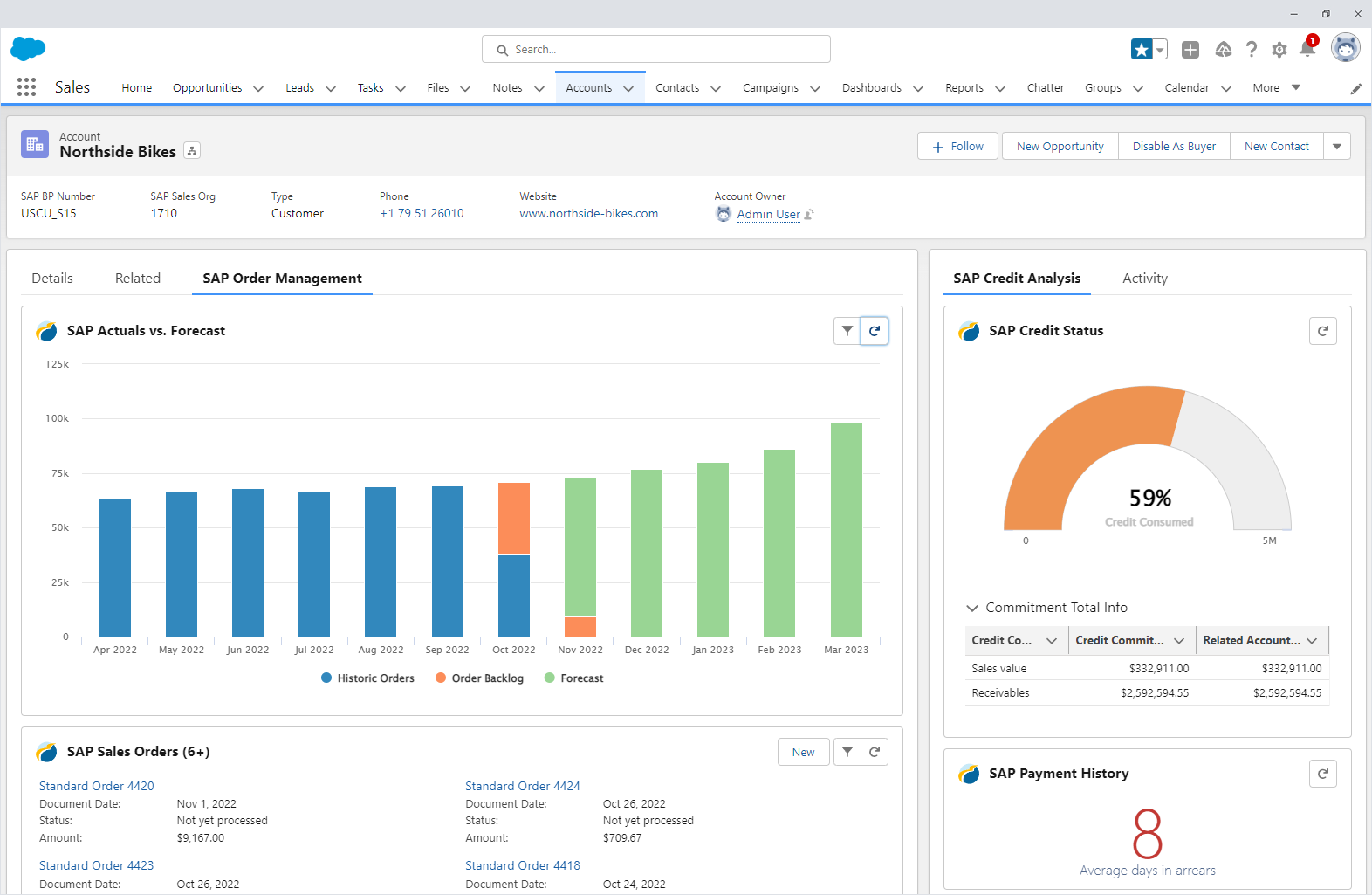Screen dimensions: 1372x895
Task: Open the Favorites list dropdown arrow
Action: coord(1160,50)
